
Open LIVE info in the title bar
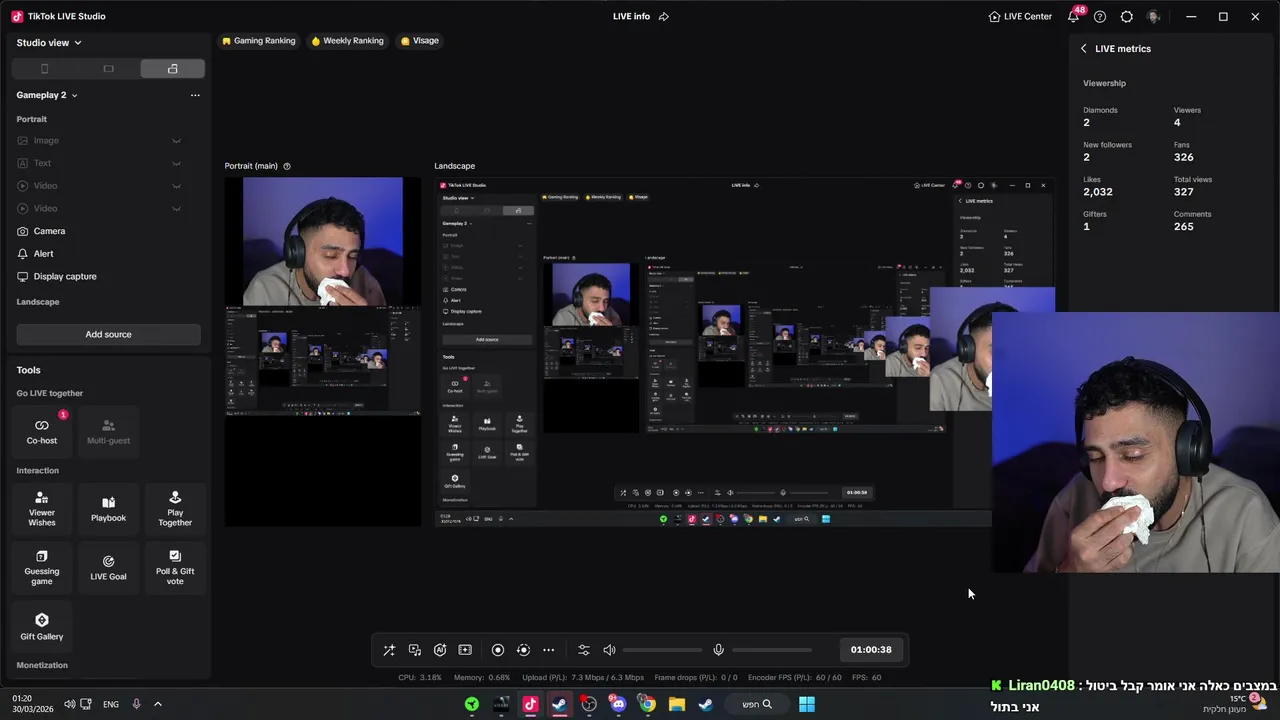click(631, 16)
